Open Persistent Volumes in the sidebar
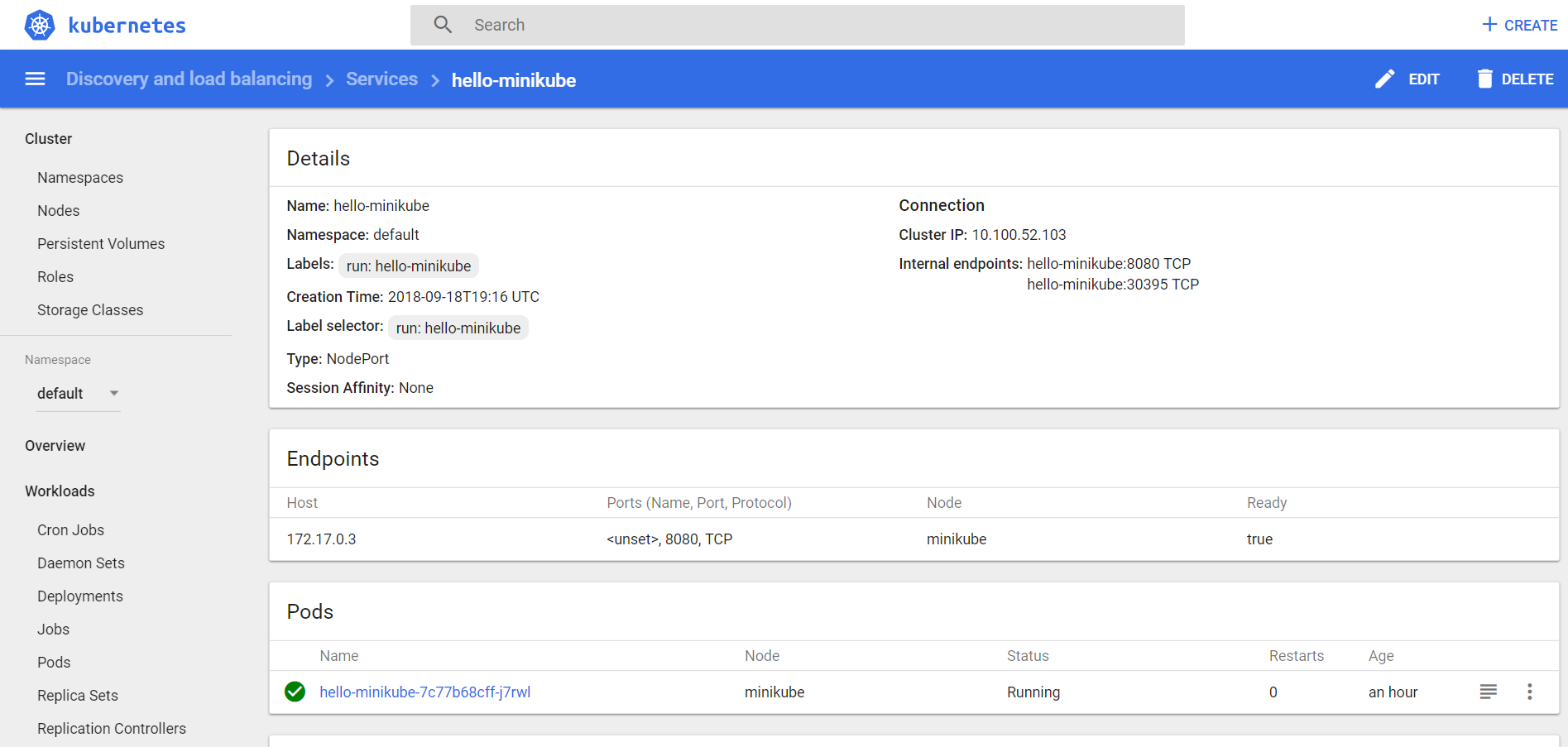This screenshot has height=747, width=1568. pyautogui.click(x=101, y=244)
